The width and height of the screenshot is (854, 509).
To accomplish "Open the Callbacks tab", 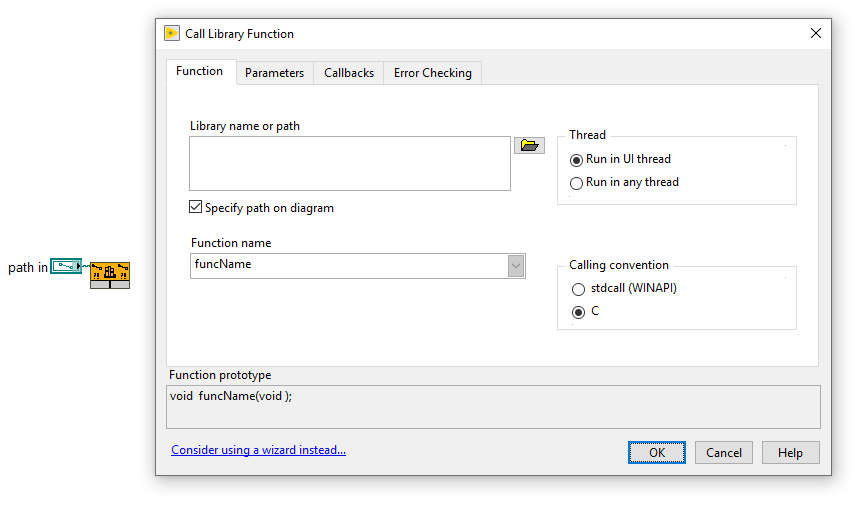I will (x=349, y=73).
